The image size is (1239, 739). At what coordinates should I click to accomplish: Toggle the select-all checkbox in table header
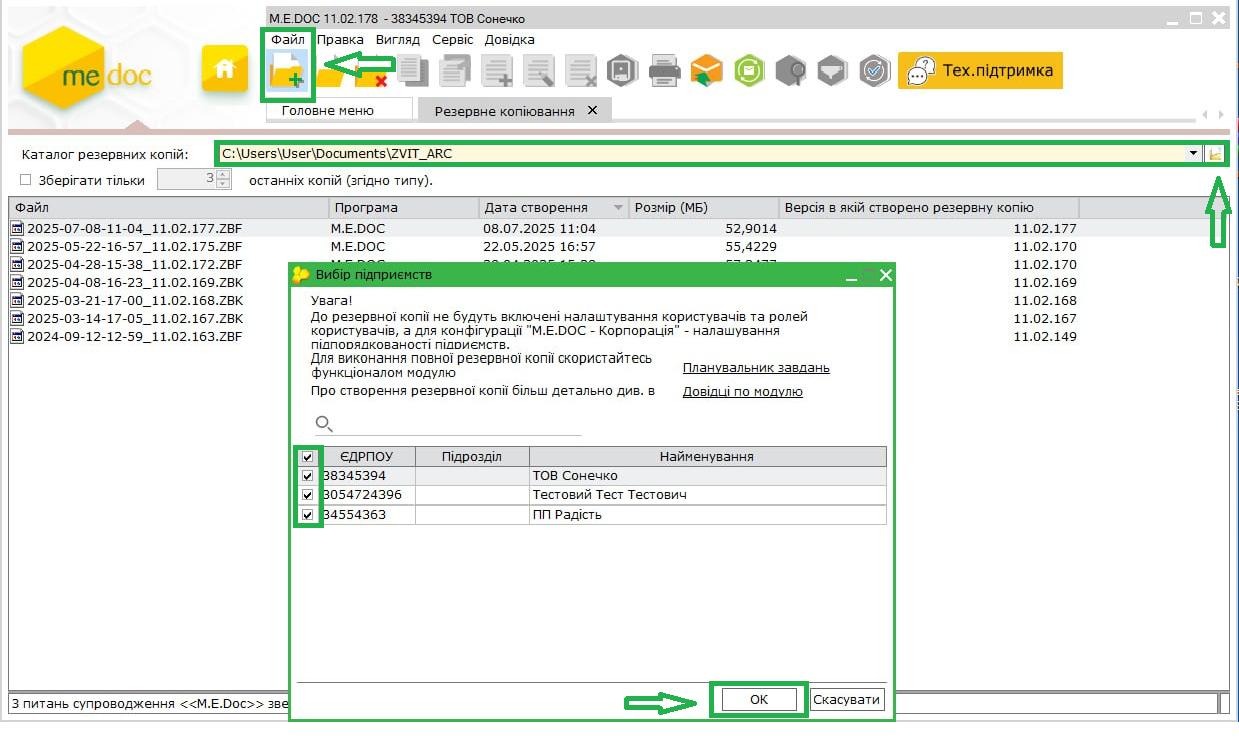[x=308, y=457]
